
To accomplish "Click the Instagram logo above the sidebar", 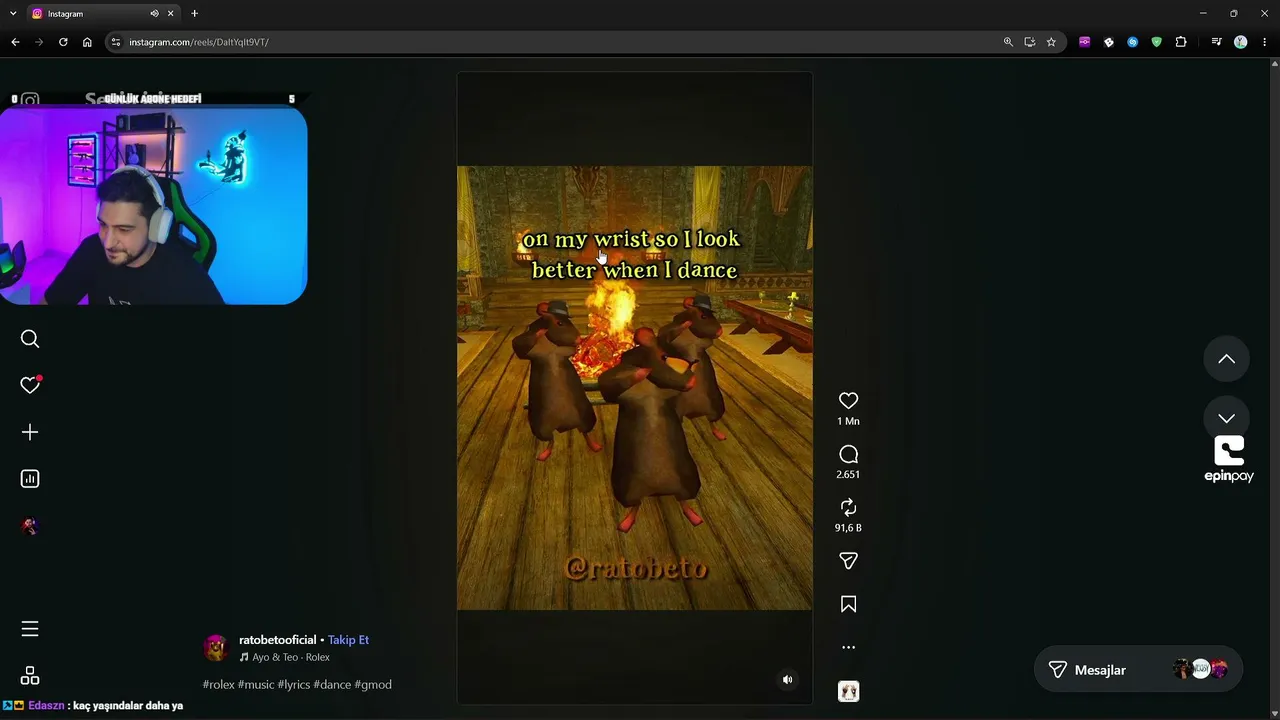I will tap(30, 100).
